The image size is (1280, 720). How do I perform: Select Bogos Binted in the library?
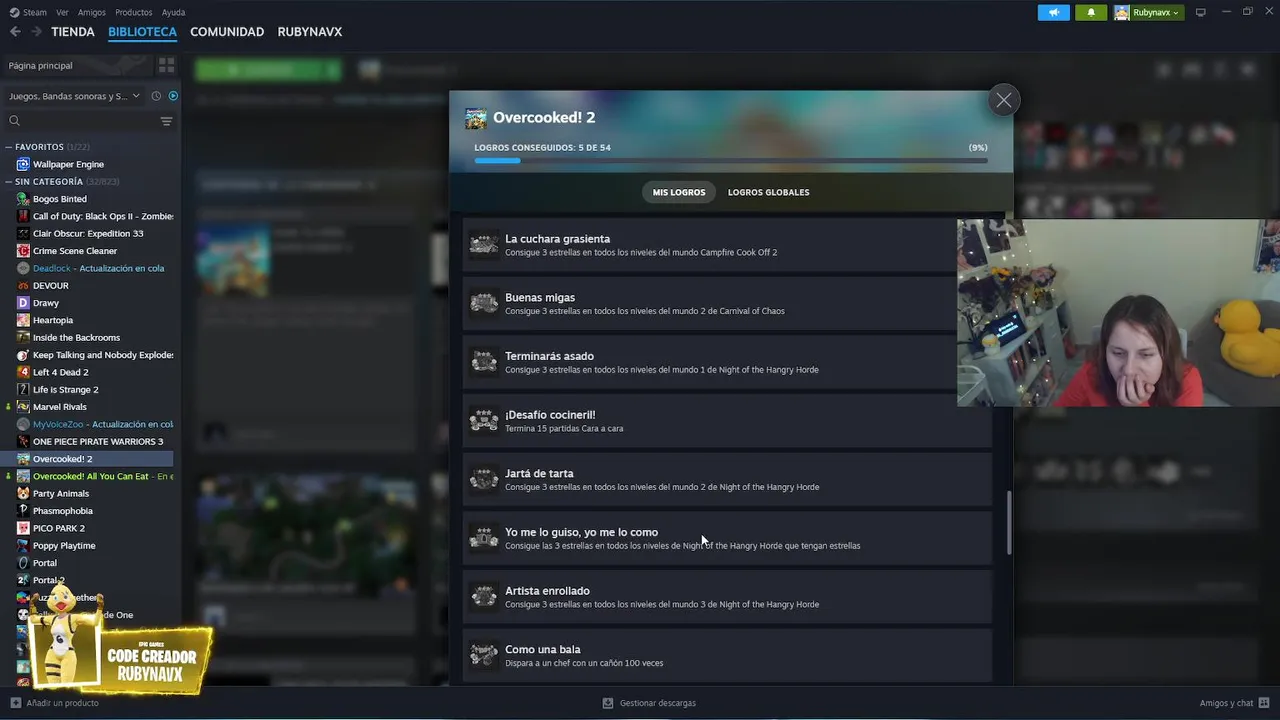[x=60, y=199]
